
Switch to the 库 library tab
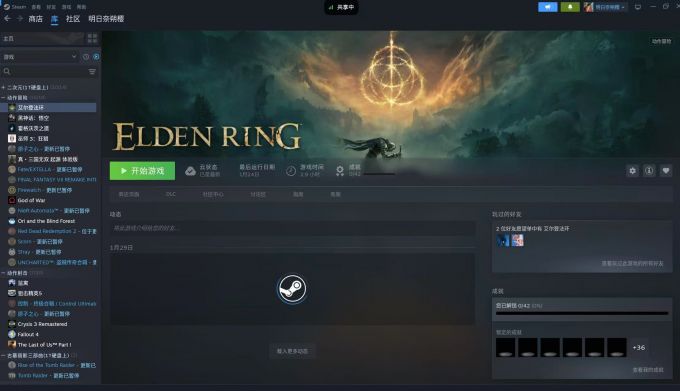click(x=54, y=19)
